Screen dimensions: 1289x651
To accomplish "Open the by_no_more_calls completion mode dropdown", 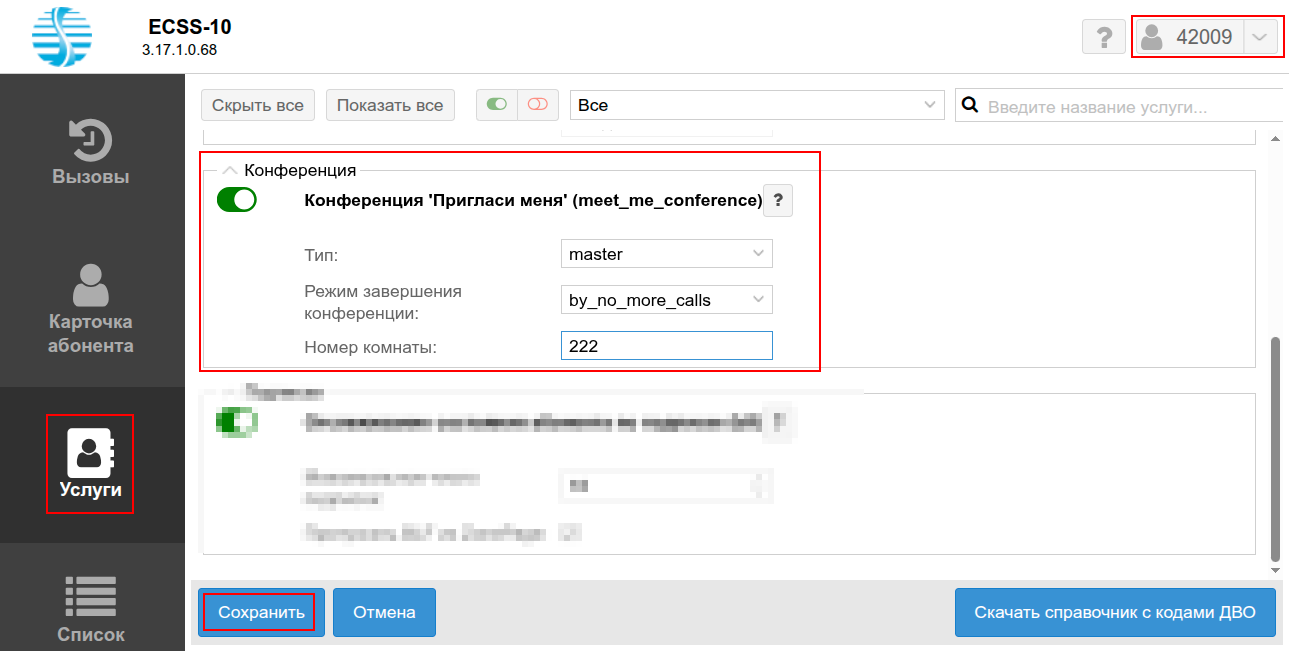I will [666, 300].
